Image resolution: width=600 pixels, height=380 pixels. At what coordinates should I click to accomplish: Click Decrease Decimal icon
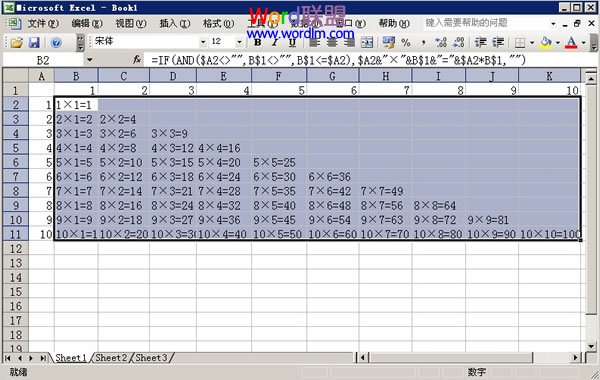click(x=458, y=42)
